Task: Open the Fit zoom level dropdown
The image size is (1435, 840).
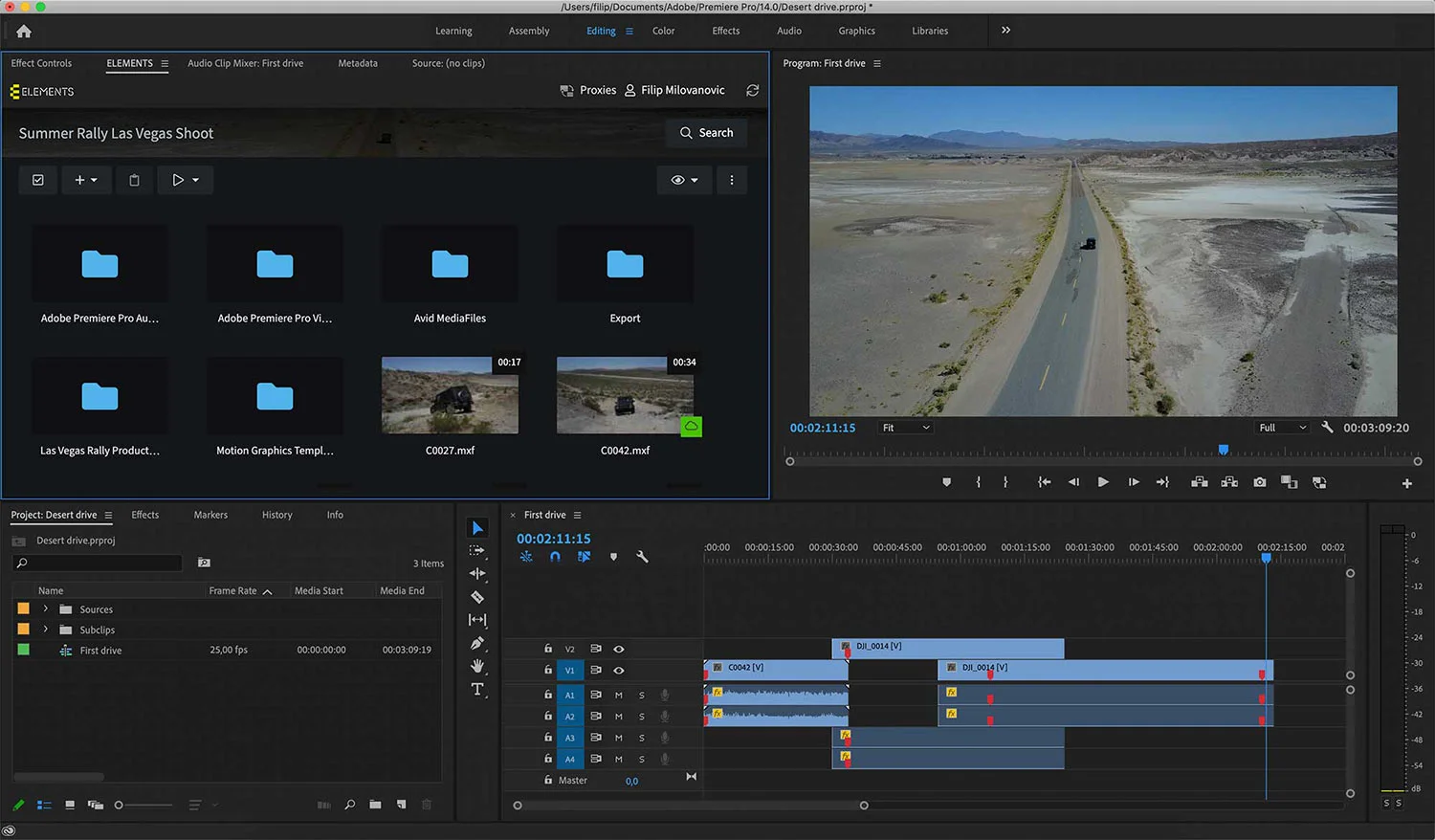Action: [x=905, y=428]
